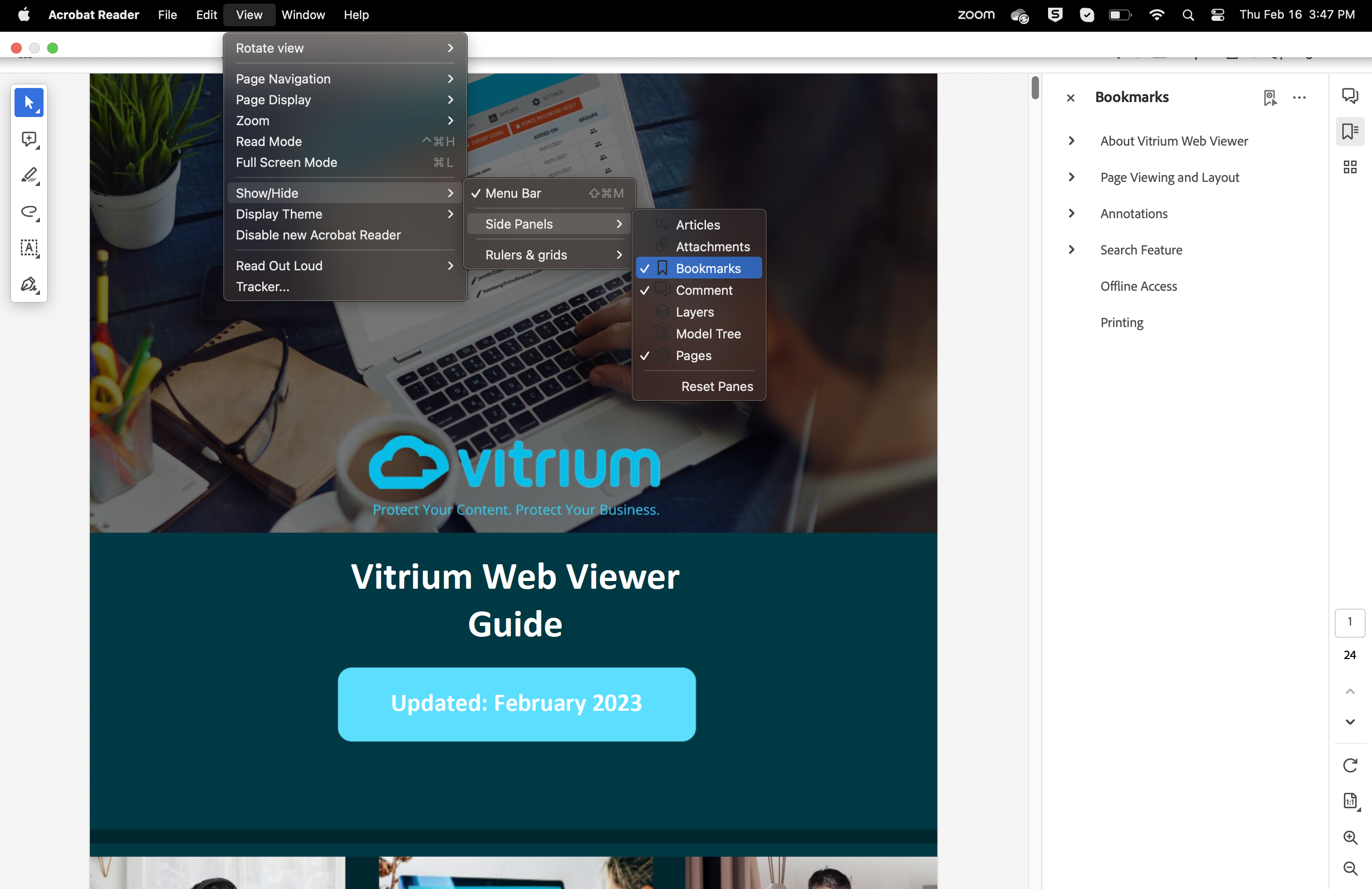Click the find current bookmark icon

[x=1270, y=98]
